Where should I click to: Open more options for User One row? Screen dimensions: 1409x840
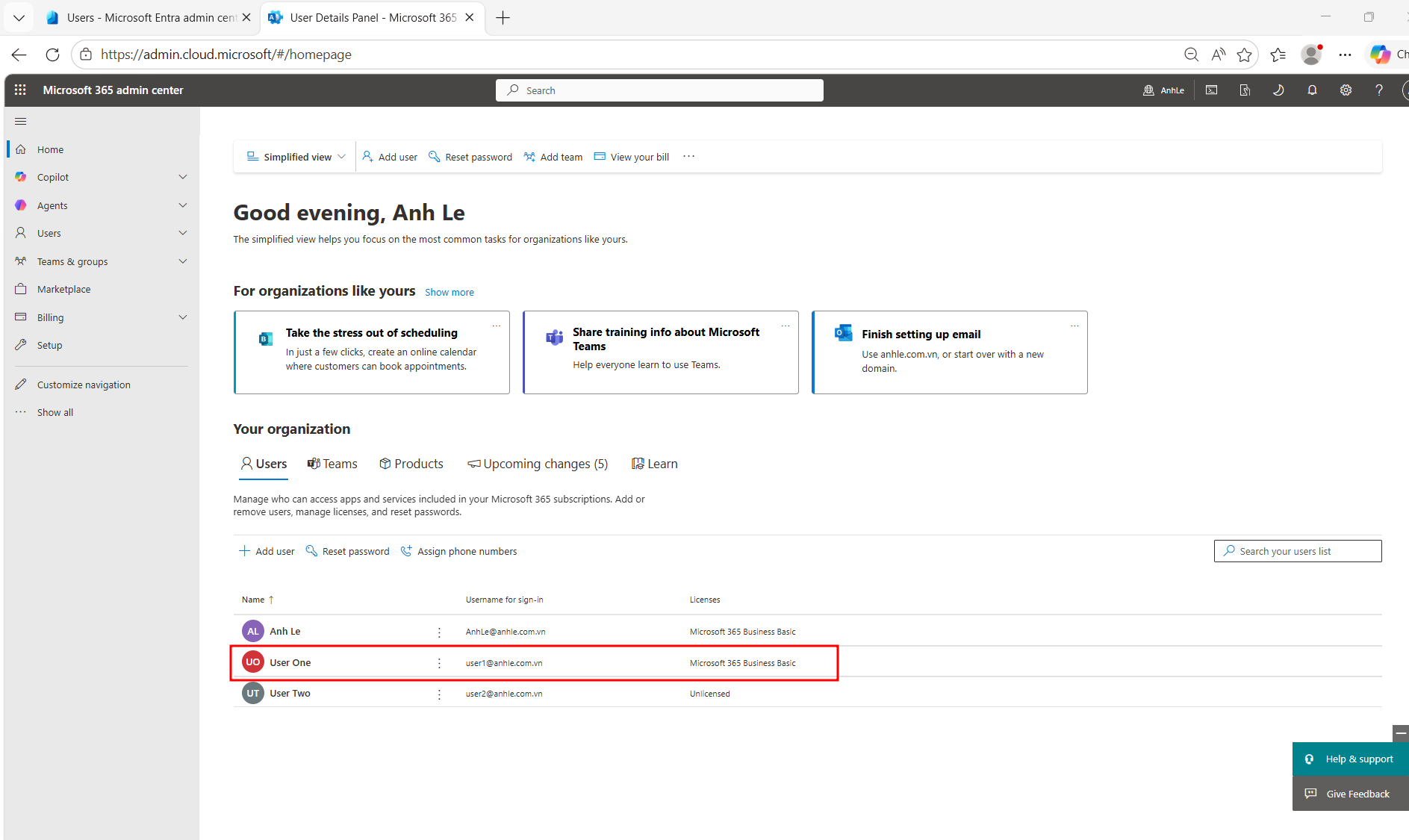pos(439,663)
